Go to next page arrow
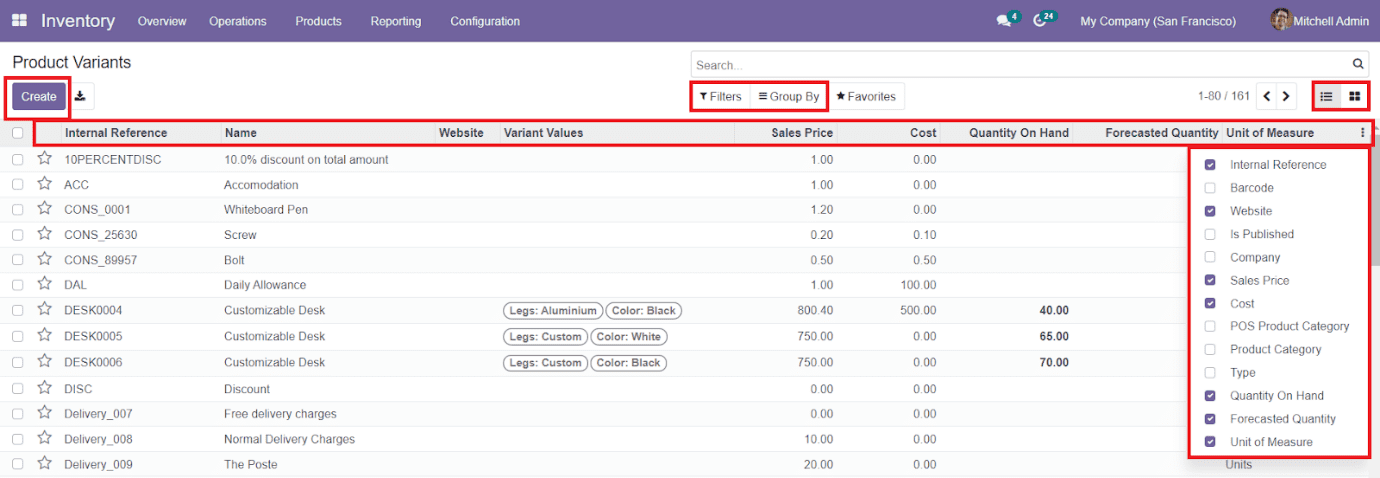This screenshot has width=1380, height=478. [x=1287, y=97]
